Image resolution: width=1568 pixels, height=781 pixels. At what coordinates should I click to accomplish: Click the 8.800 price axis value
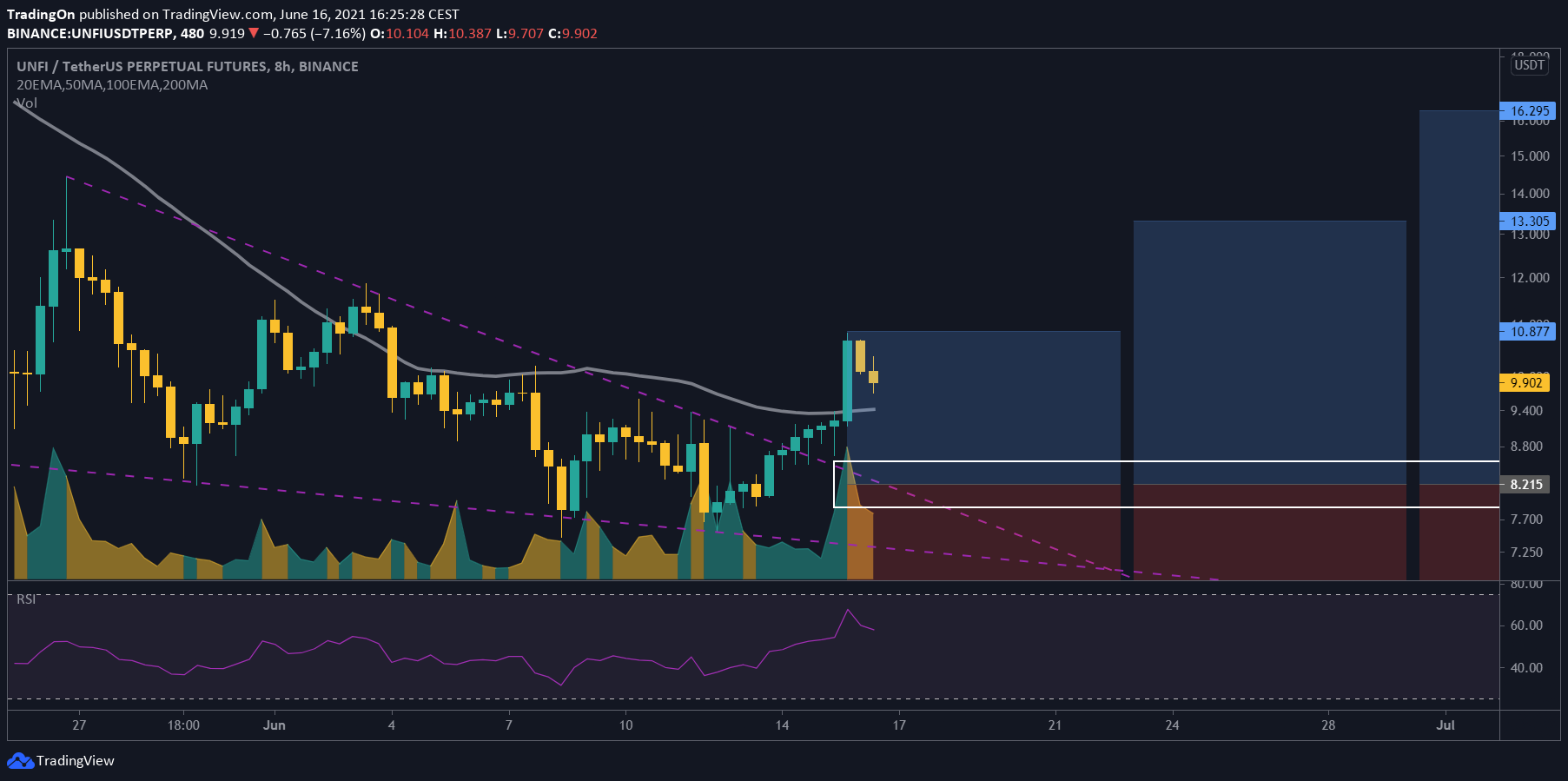pyautogui.click(x=1526, y=447)
